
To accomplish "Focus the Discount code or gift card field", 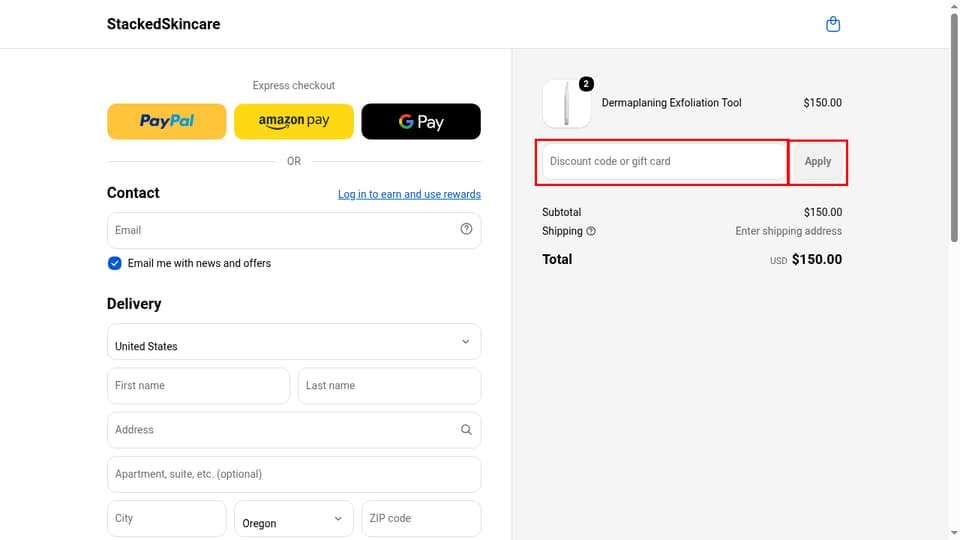I will pyautogui.click(x=664, y=162).
